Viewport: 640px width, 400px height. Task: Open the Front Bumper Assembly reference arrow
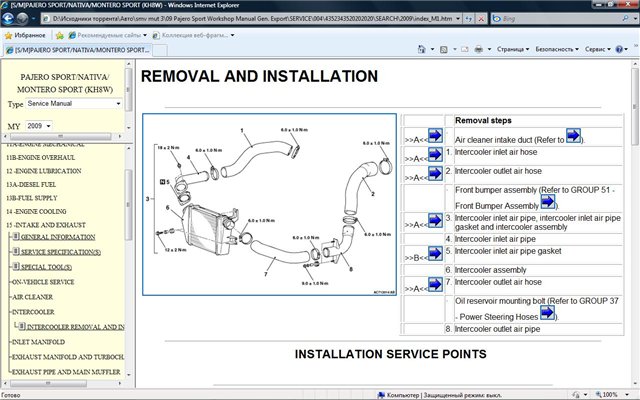coord(548,203)
